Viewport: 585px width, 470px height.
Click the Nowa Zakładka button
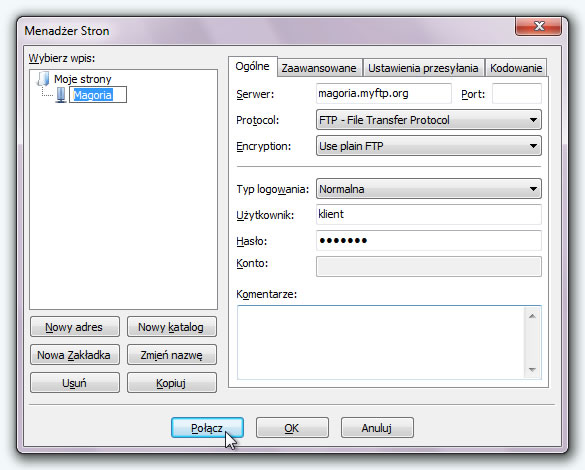[x=75, y=355]
